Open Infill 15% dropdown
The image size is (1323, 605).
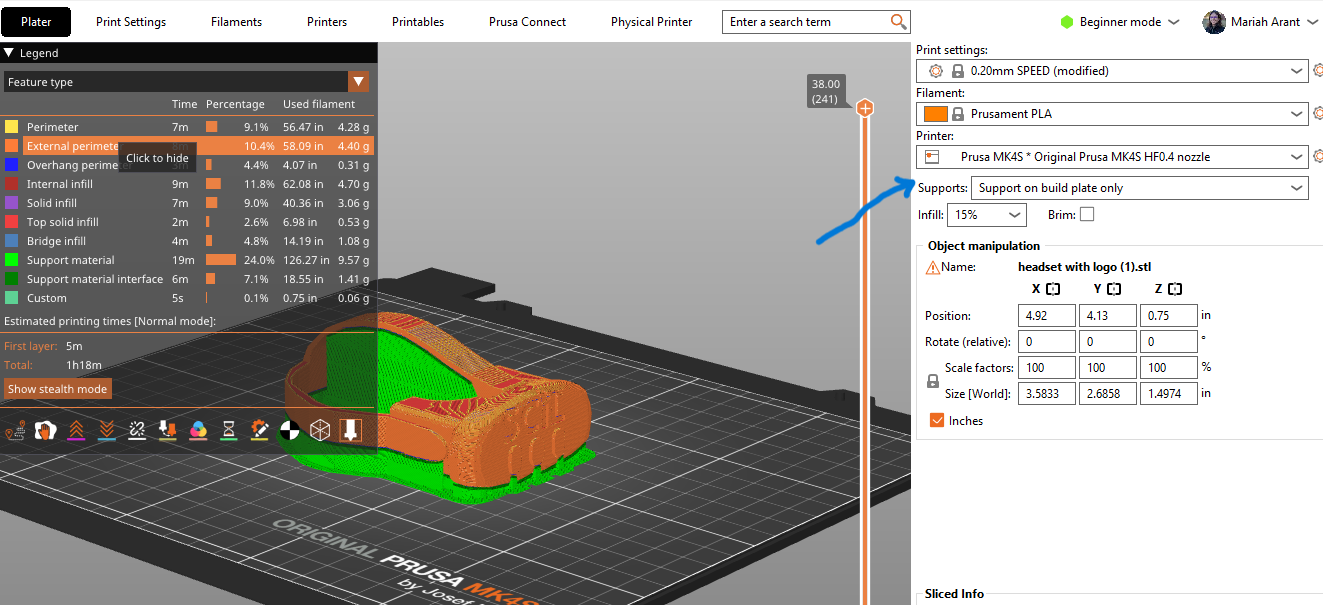tap(986, 214)
